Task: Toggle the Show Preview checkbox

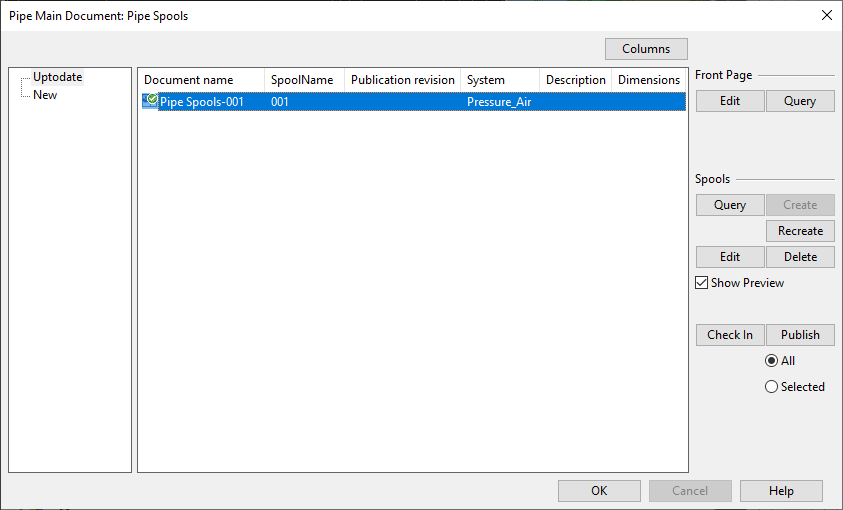Action: coord(702,283)
